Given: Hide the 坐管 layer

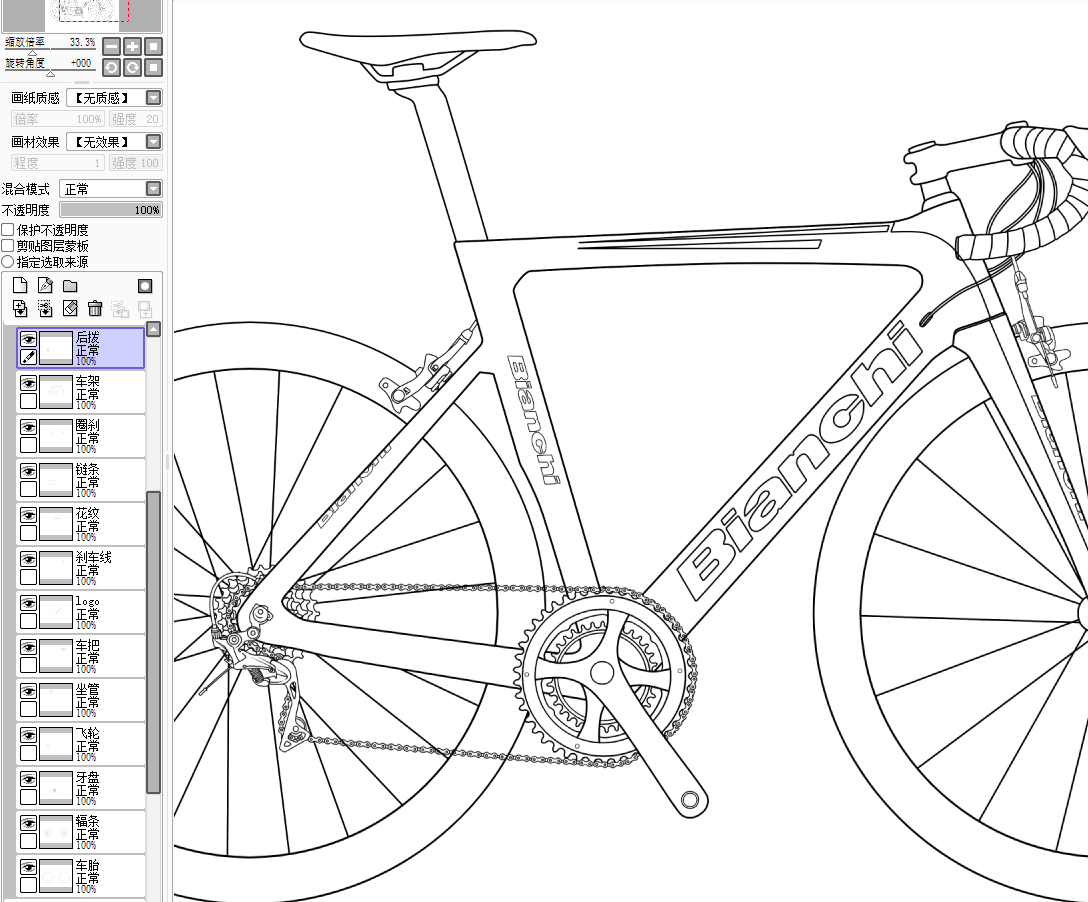Looking at the screenshot, I should point(28,692).
